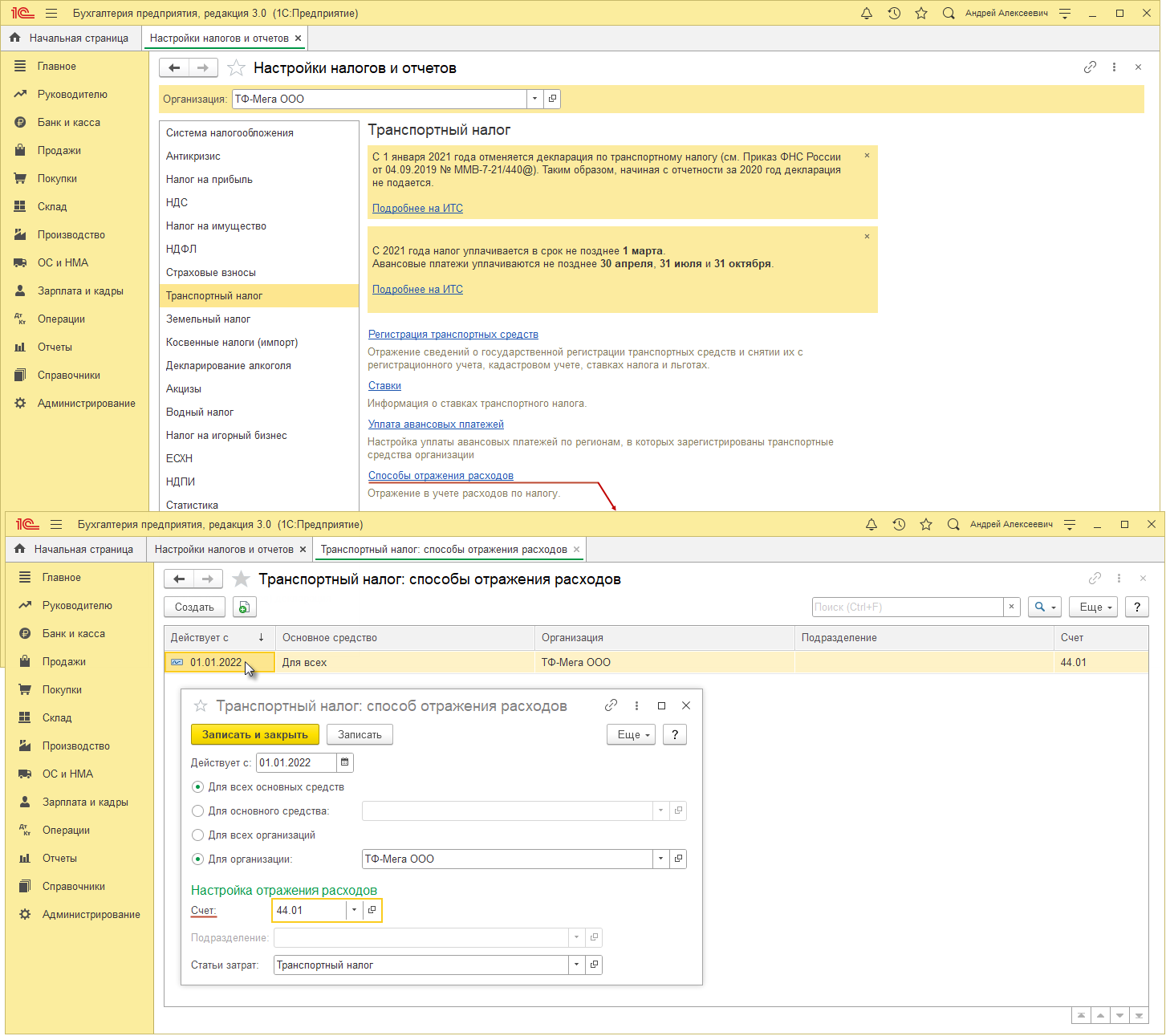Close 'Настройки налогов и отчетов' tab in top window
Viewport: 1166px width, 1036px height.
(299, 38)
